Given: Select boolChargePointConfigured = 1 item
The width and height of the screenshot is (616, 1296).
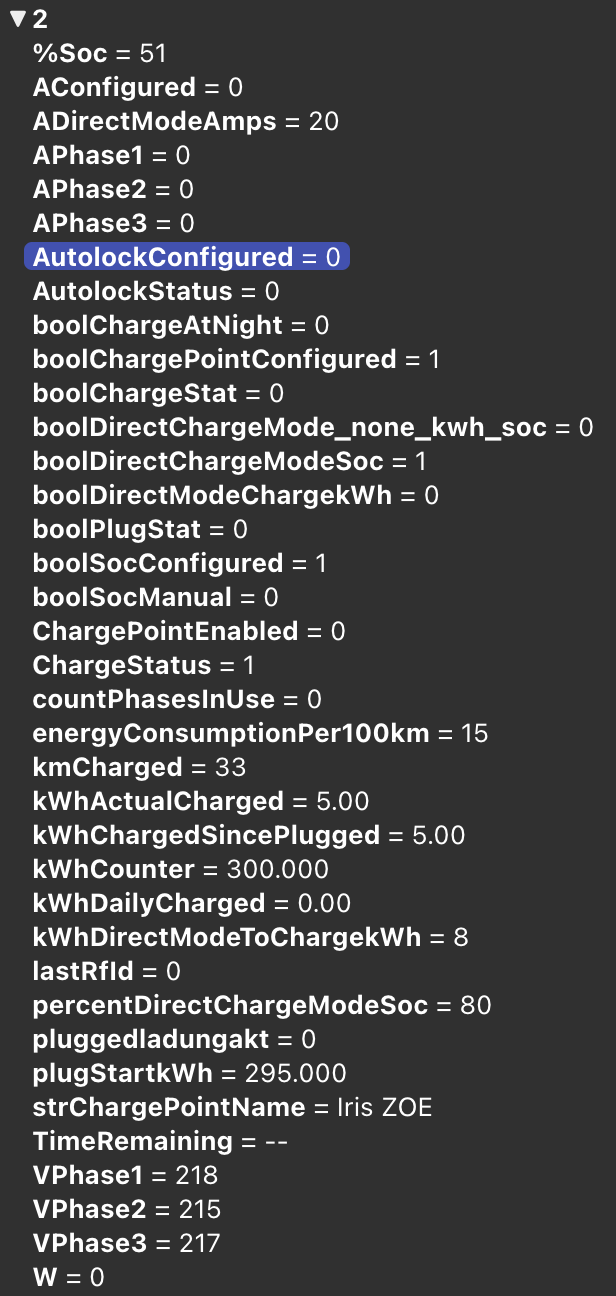Looking at the screenshot, I should pyautogui.click(x=235, y=360).
